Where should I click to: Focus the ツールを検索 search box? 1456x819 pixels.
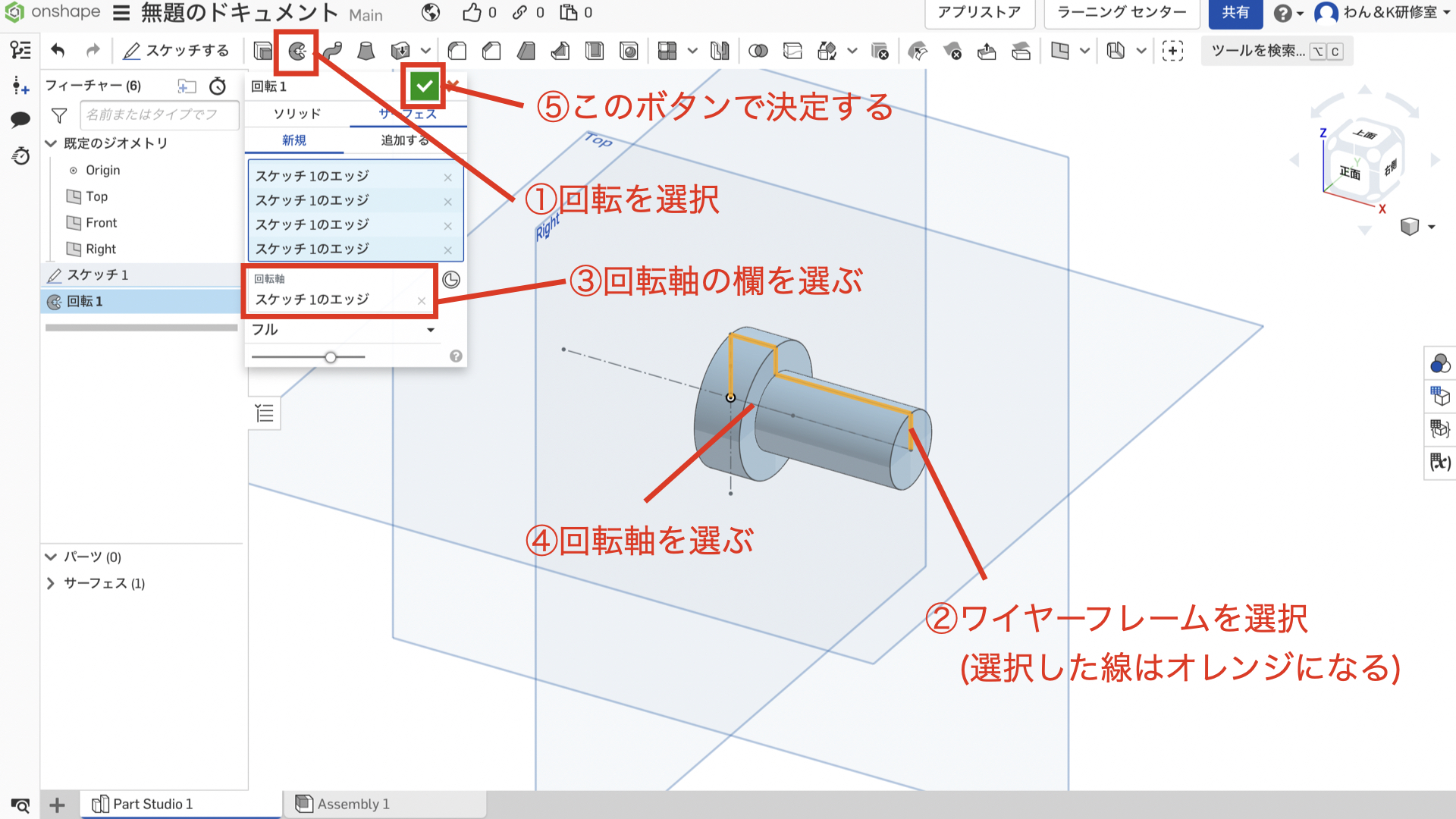click(1277, 51)
